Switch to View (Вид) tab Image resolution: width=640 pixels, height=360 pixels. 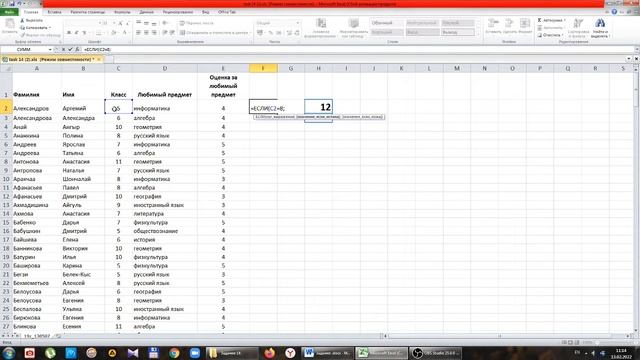(x=206, y=12)
